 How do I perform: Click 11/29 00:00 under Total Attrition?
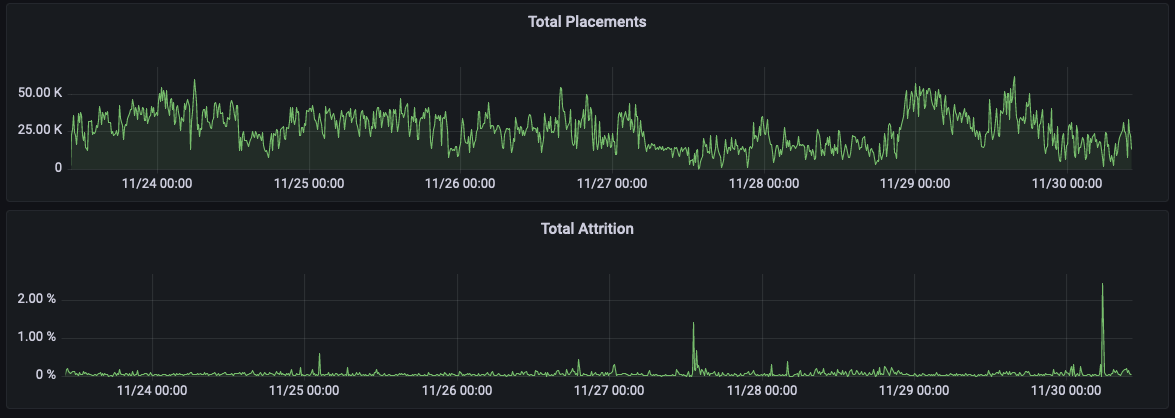(914, 390)
